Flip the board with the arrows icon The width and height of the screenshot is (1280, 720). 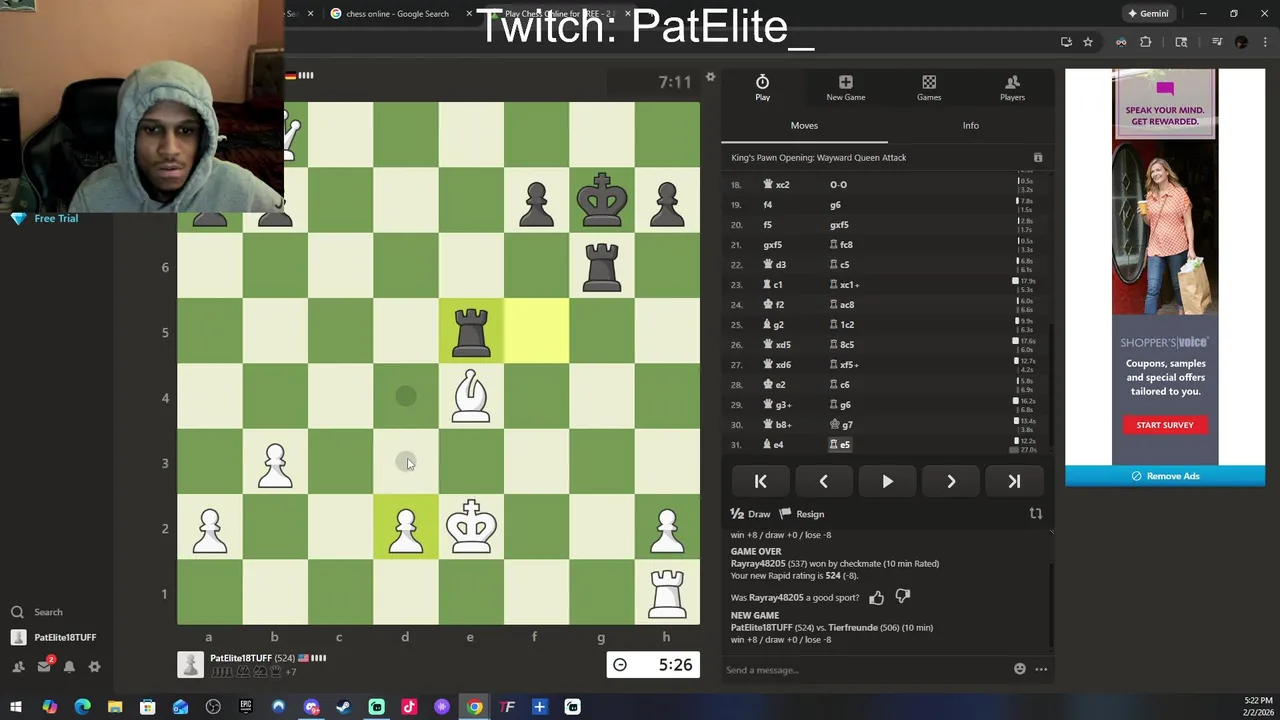tap(1036, 514)
